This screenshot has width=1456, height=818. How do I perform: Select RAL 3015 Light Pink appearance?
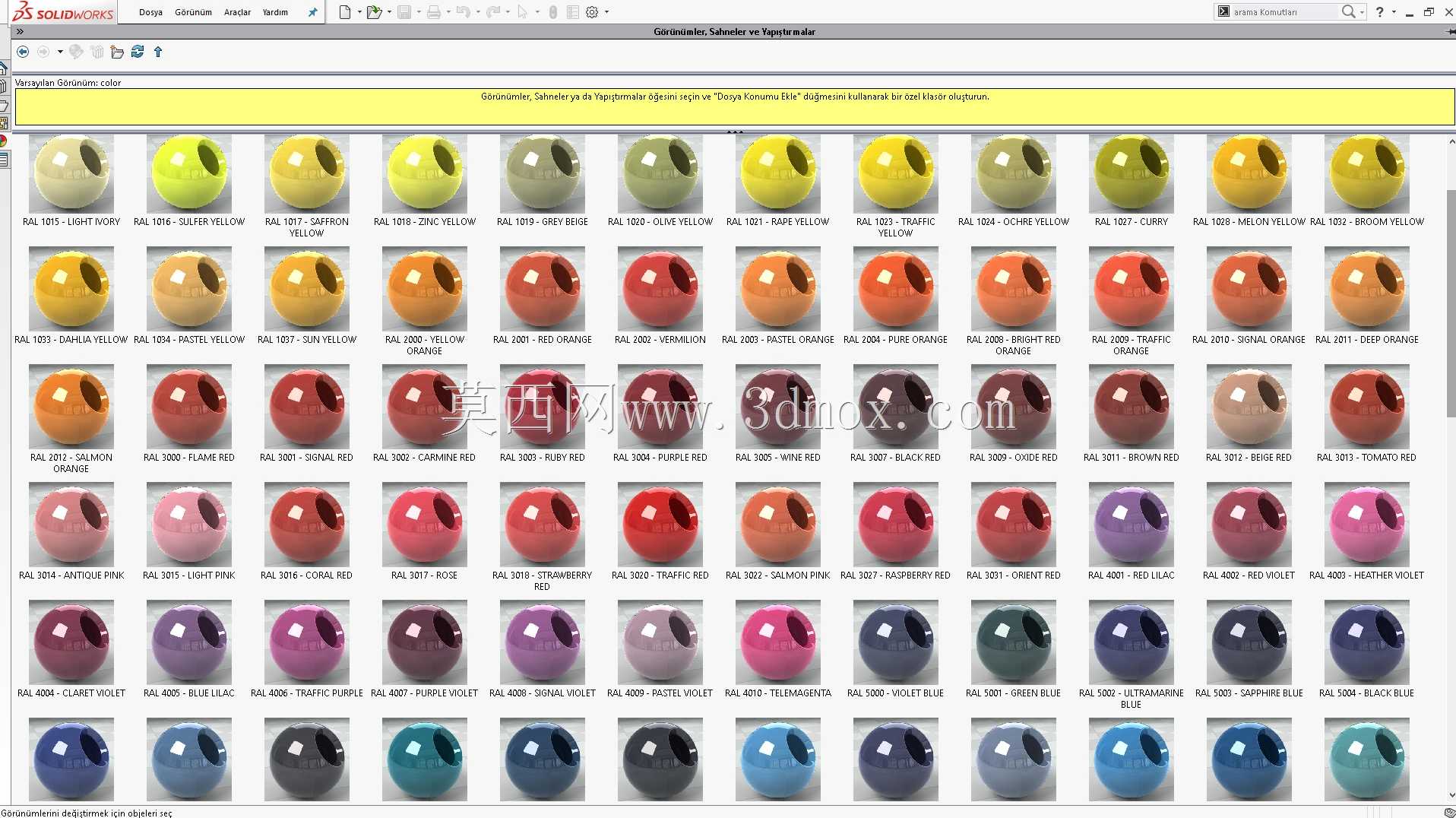pos(189,525)
